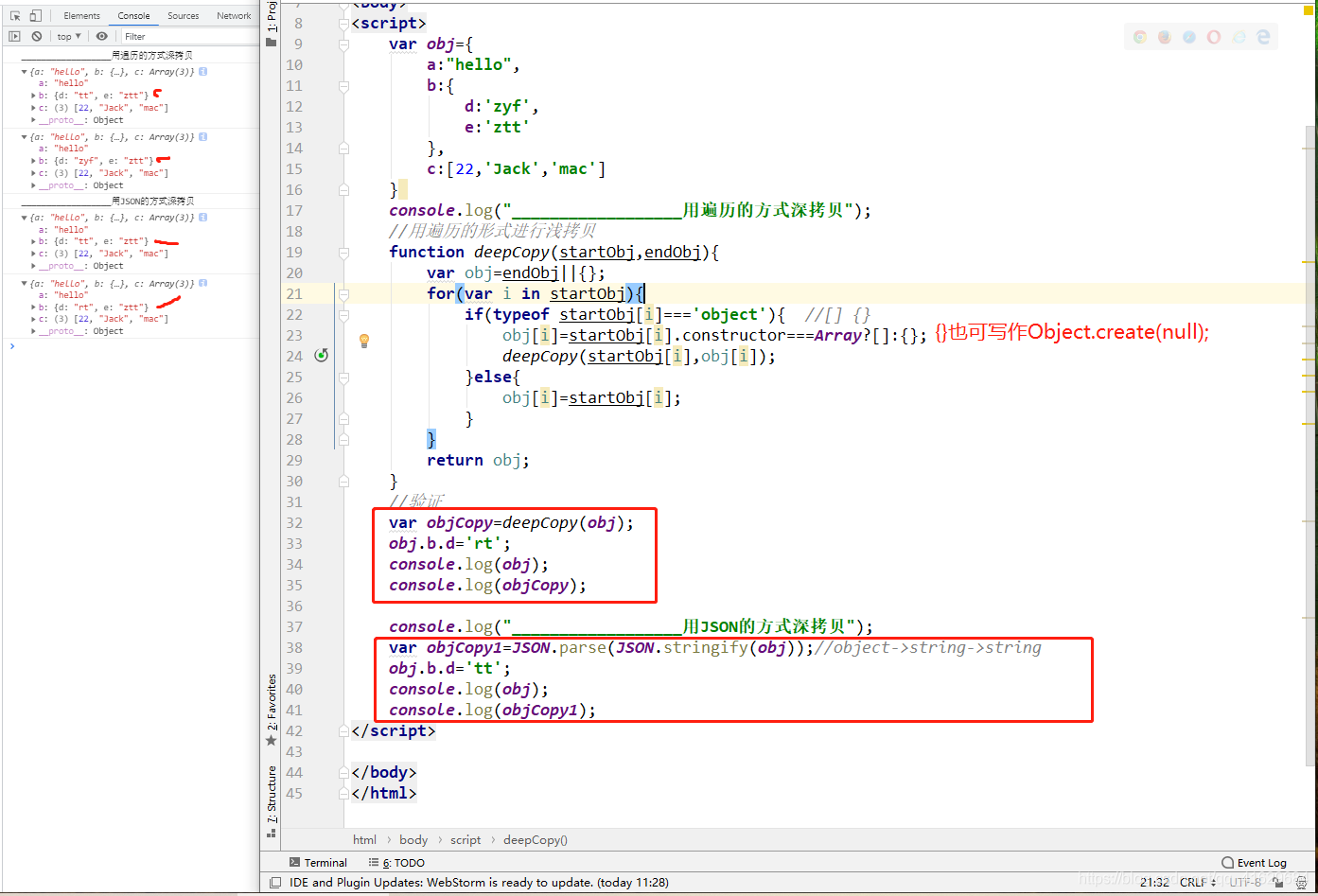Expand c array in the first logged object
1318x896 pixels.
34,108
